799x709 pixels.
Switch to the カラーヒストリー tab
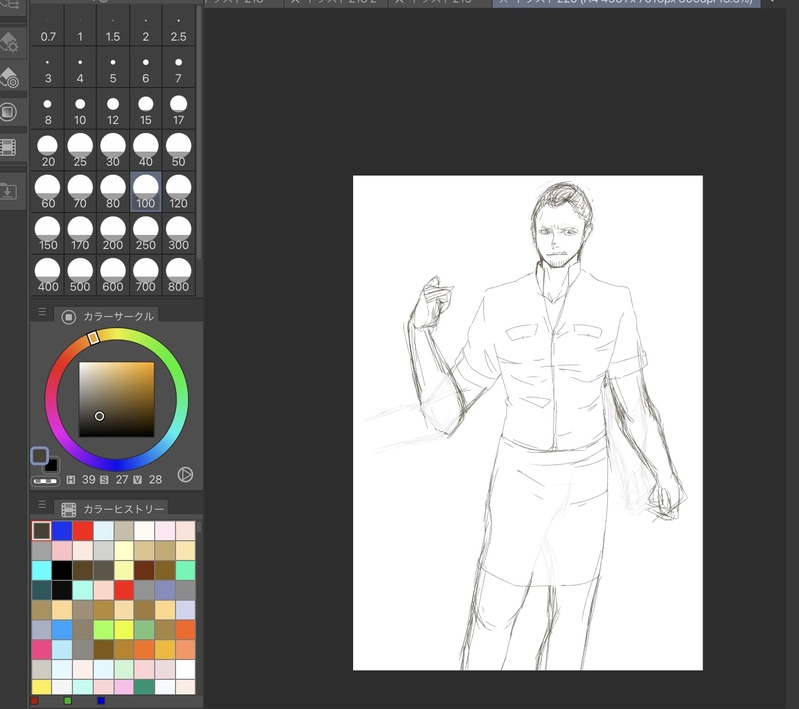[x=124, y=509]
